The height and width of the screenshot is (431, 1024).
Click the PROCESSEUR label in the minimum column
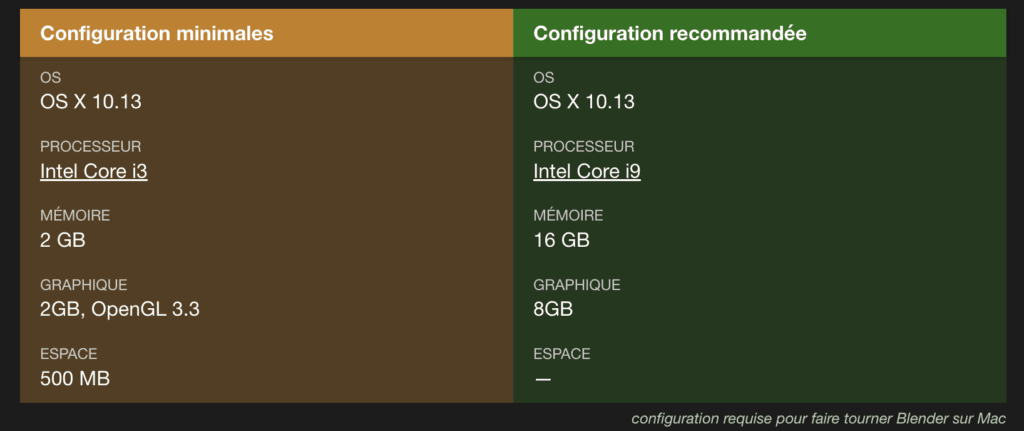pyautogui.click(x=90, y=146)
